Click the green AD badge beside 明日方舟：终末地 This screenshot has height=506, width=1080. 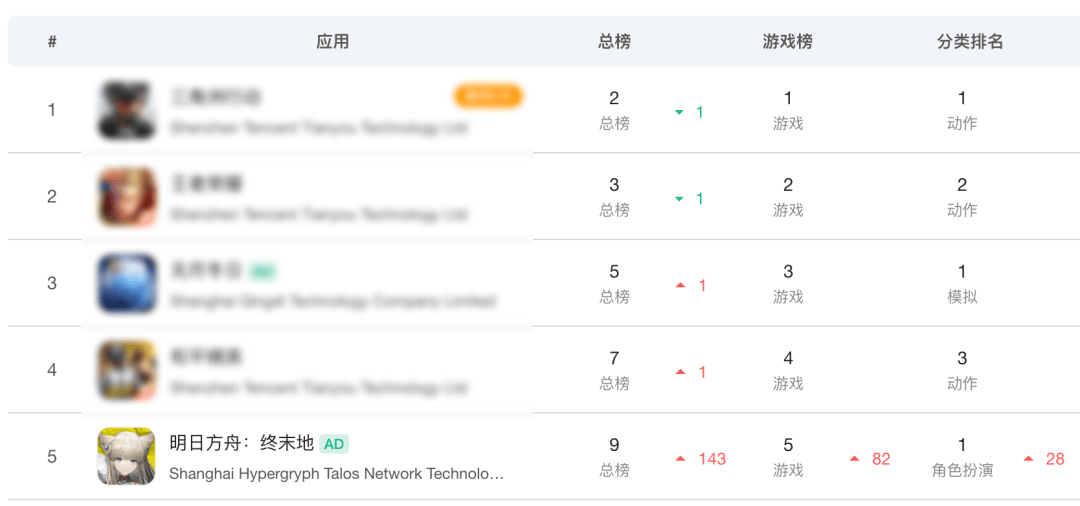[334, 444]
